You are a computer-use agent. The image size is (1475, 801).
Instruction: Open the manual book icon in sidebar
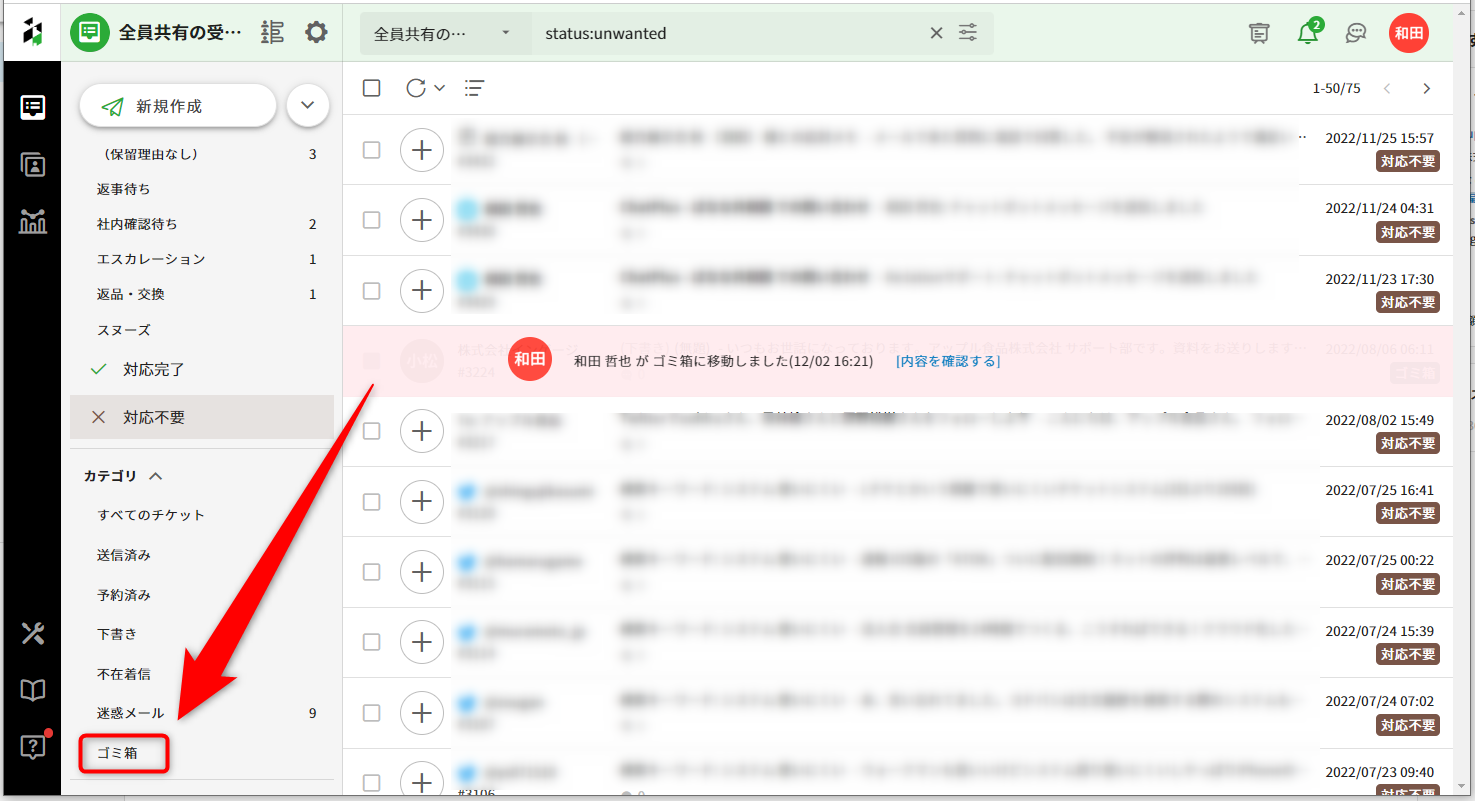[33, 690]
